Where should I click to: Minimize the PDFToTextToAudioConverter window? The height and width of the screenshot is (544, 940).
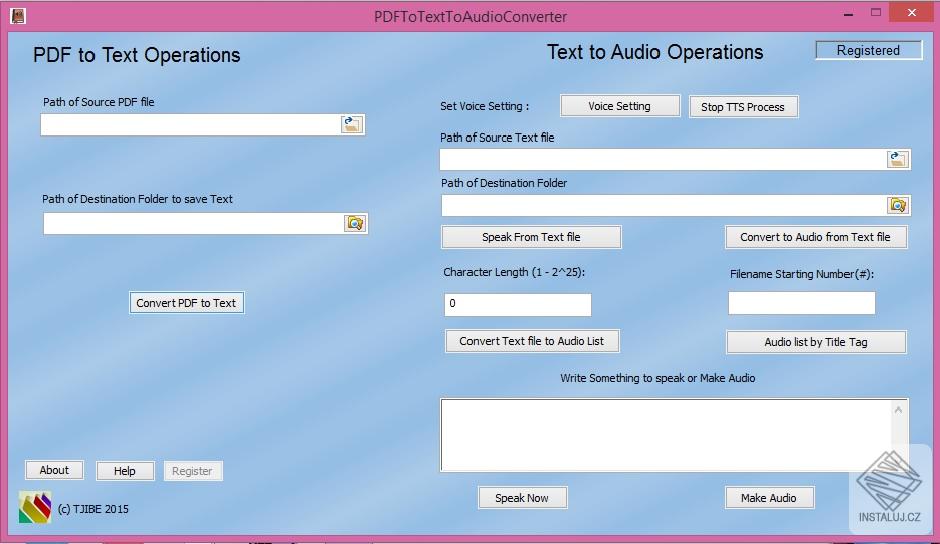848,14
